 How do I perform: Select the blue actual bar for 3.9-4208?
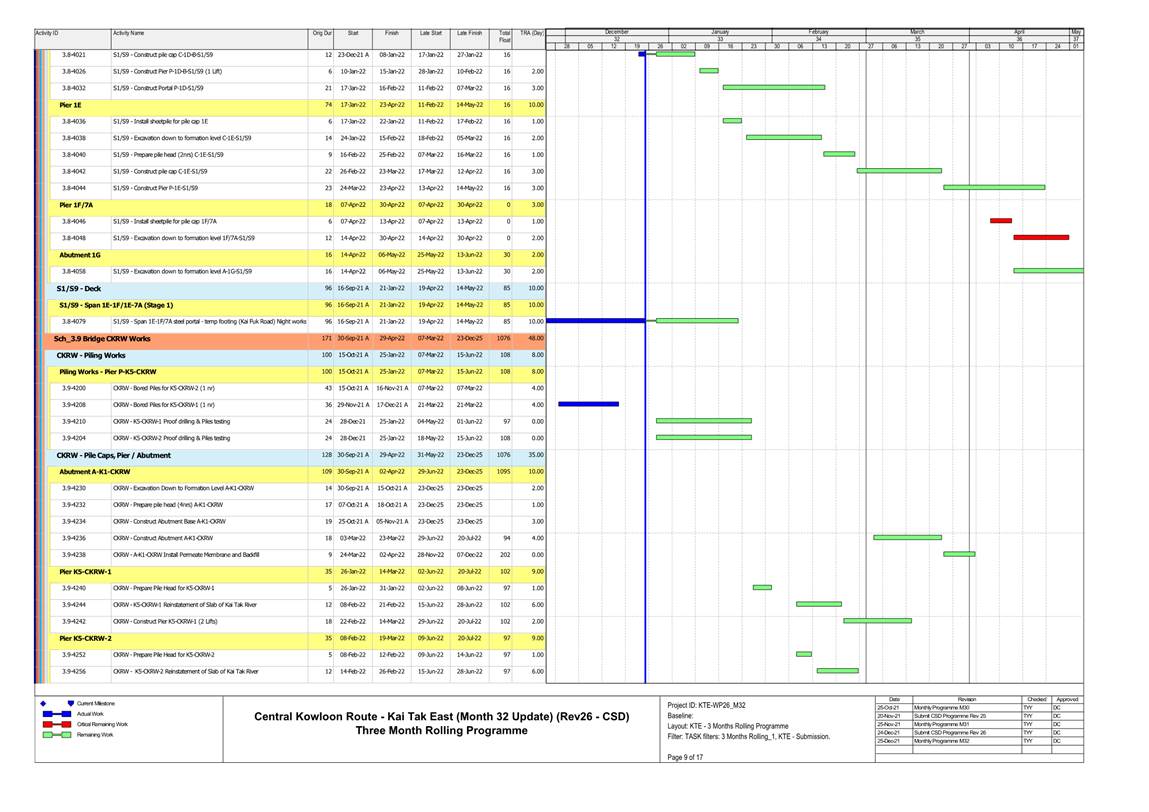[588, 404]
